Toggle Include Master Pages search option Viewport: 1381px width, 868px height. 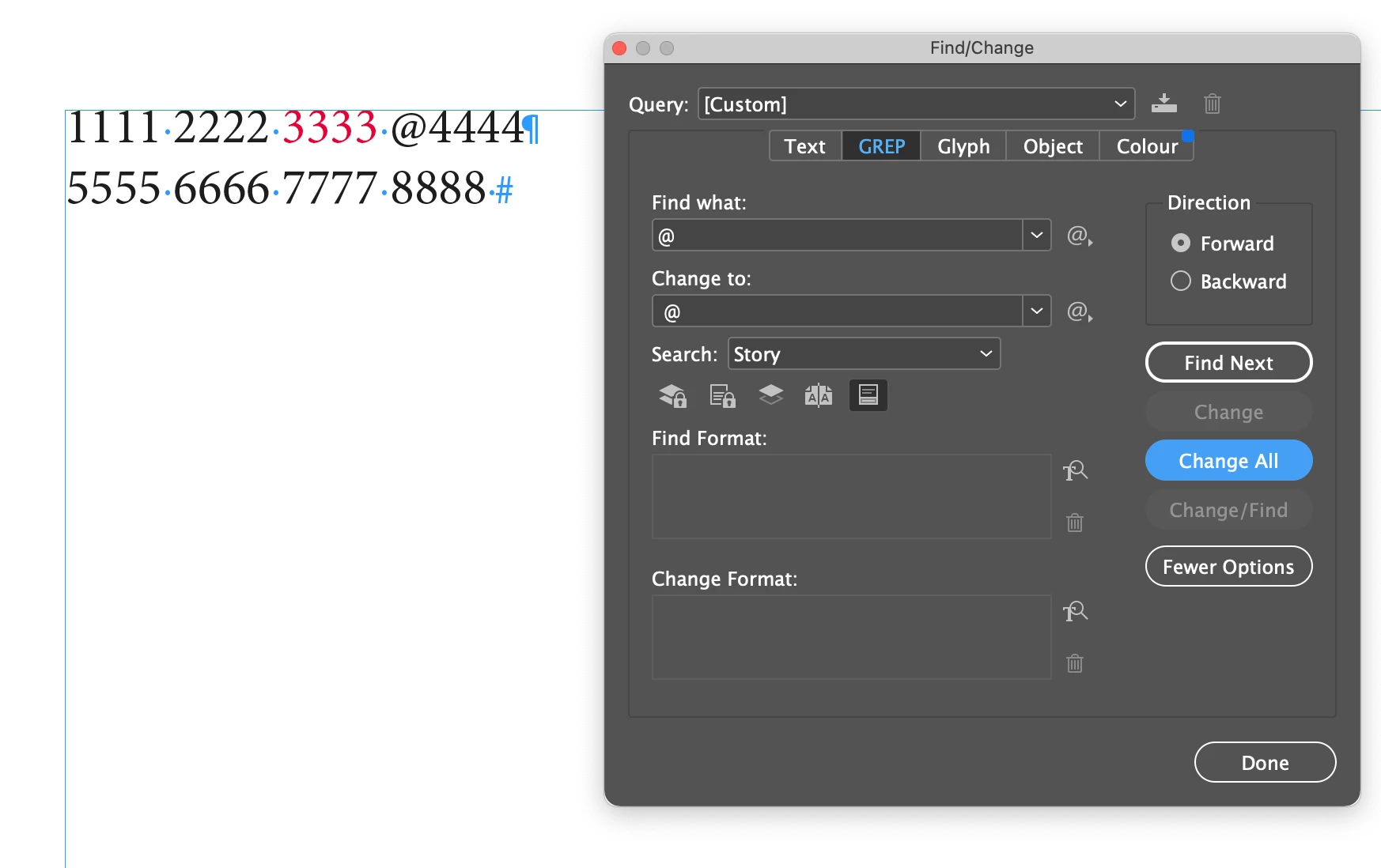[x=819, y=395]
